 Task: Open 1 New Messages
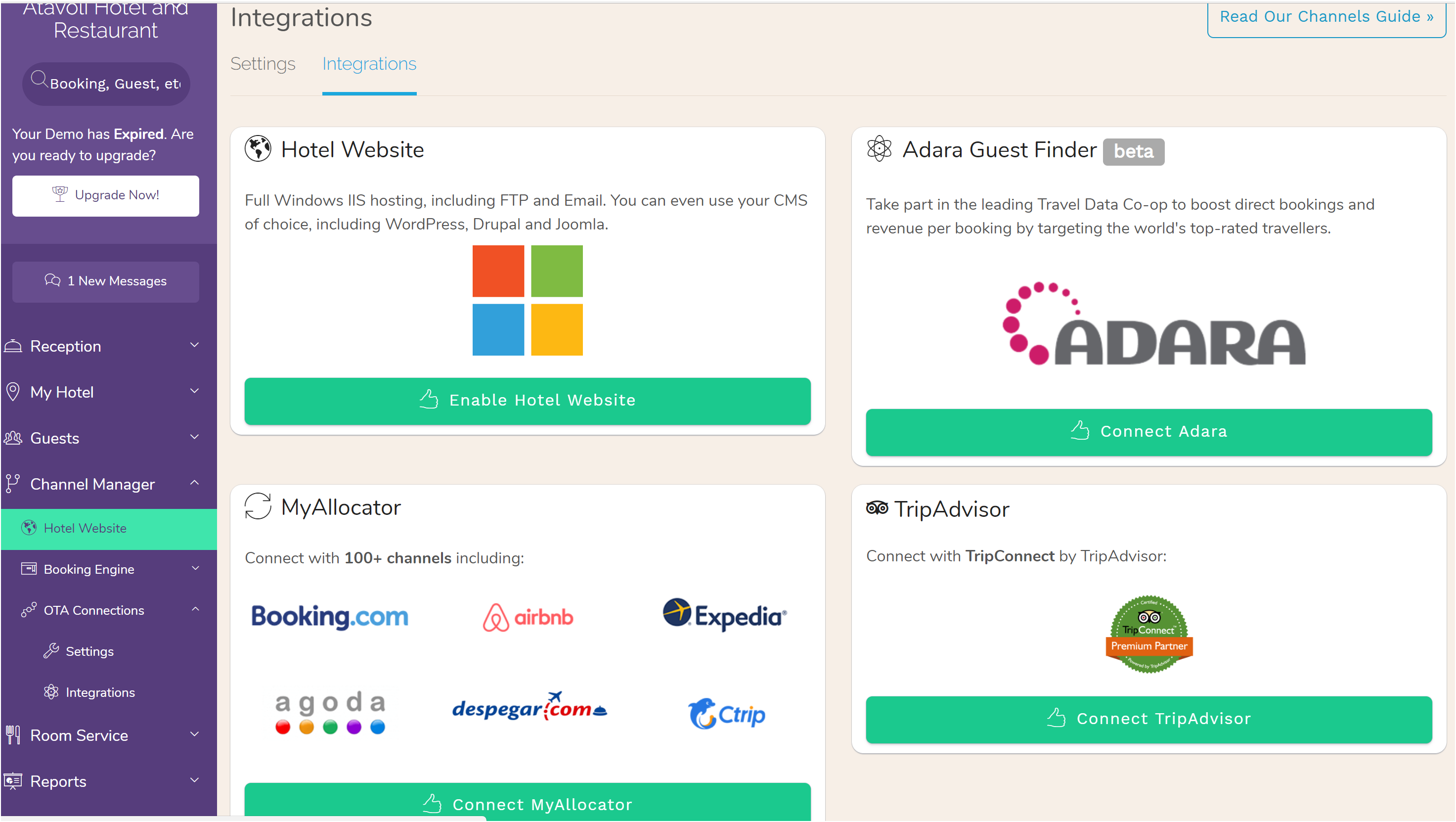[x=106, y=281]
